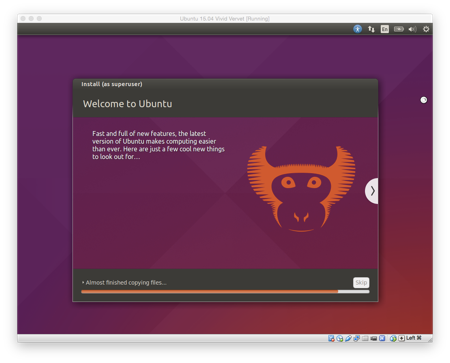Click the orange installation progress bar

point(225,292)
